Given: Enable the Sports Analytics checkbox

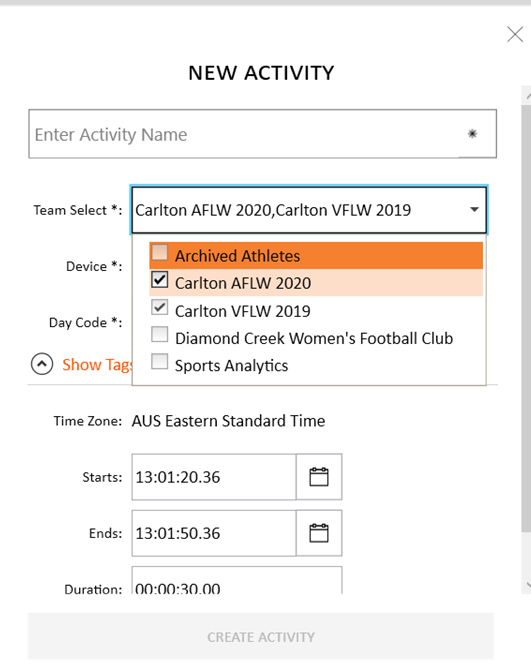Looking at the screenshot, I should 159,361.
